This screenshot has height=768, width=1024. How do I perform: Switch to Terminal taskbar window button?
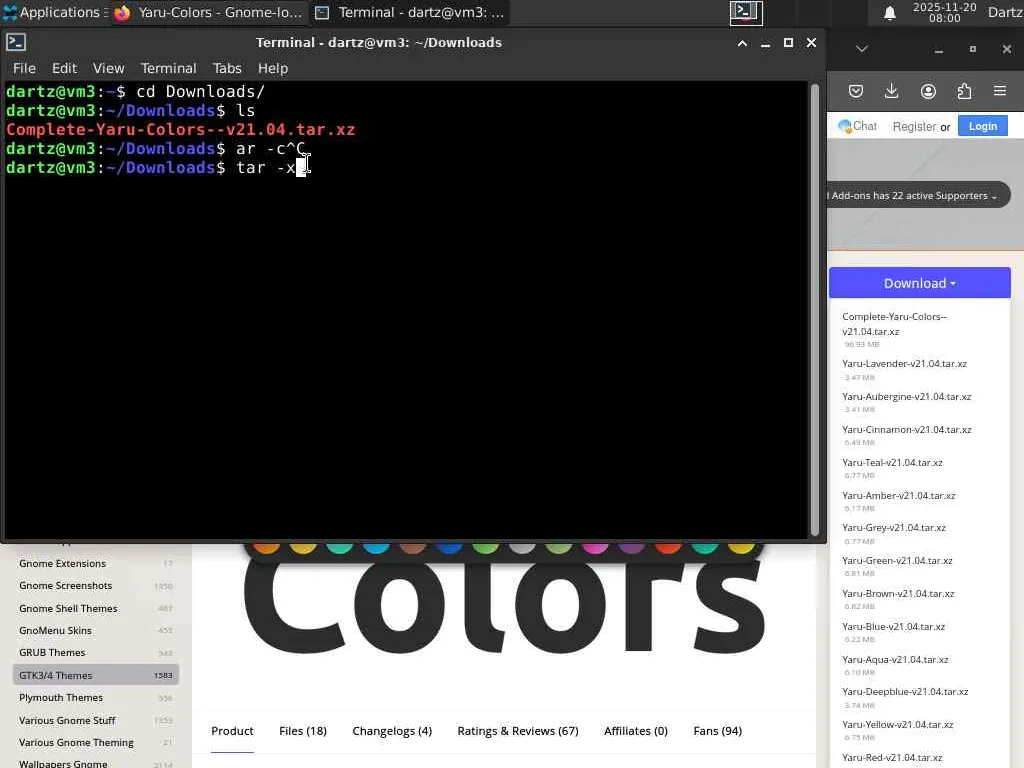(409, 12)
